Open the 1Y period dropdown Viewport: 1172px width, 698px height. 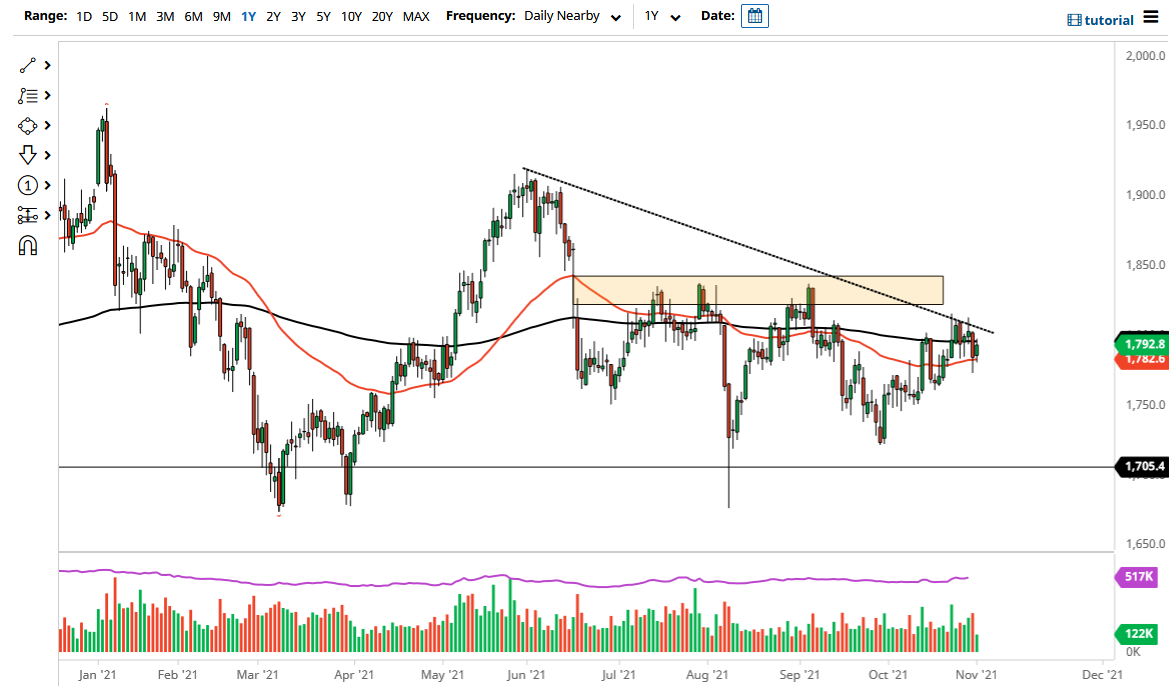(x=662, y=16)
